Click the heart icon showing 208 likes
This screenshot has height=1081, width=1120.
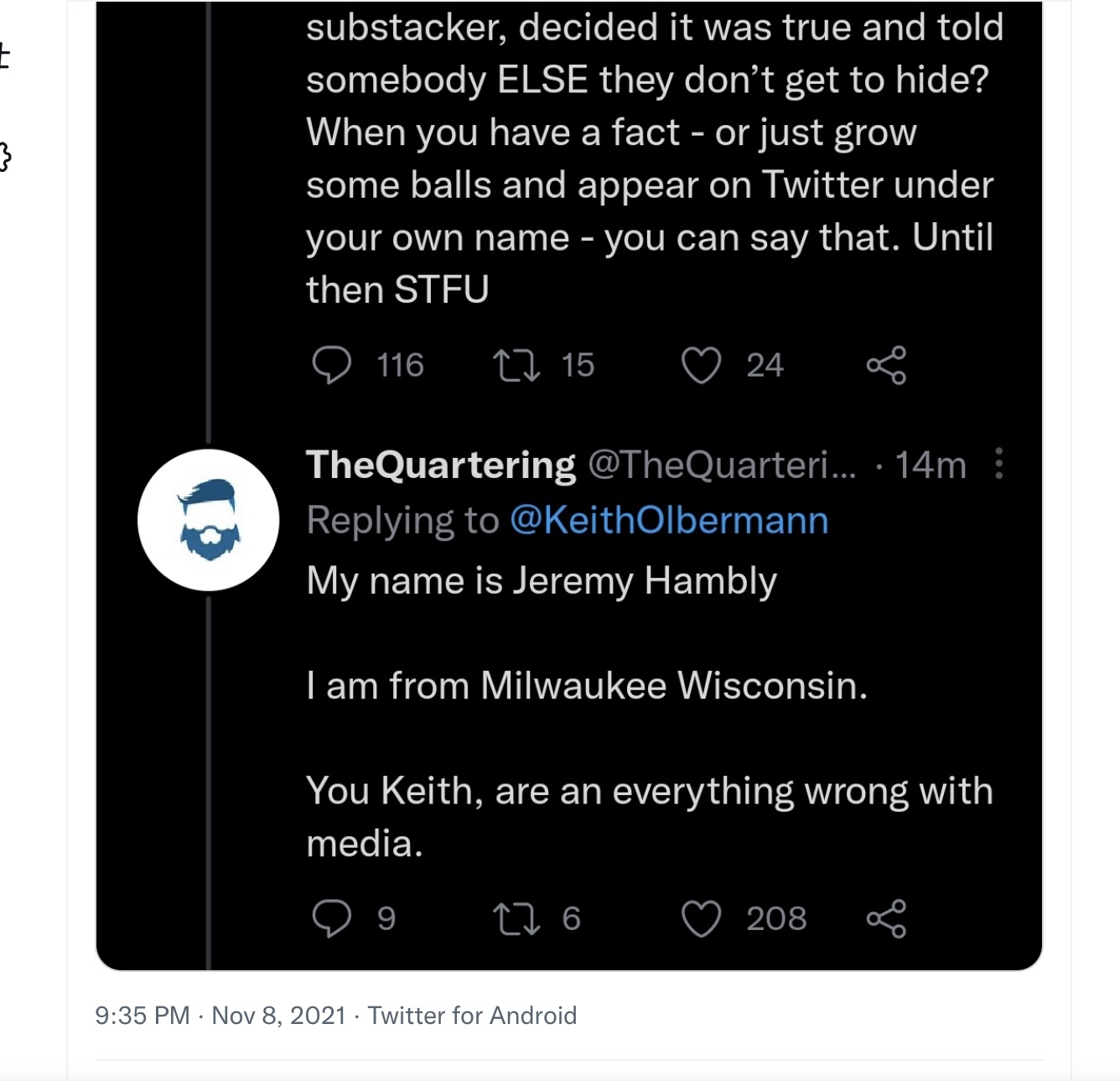pyautogui.click(x=701, y=918)
